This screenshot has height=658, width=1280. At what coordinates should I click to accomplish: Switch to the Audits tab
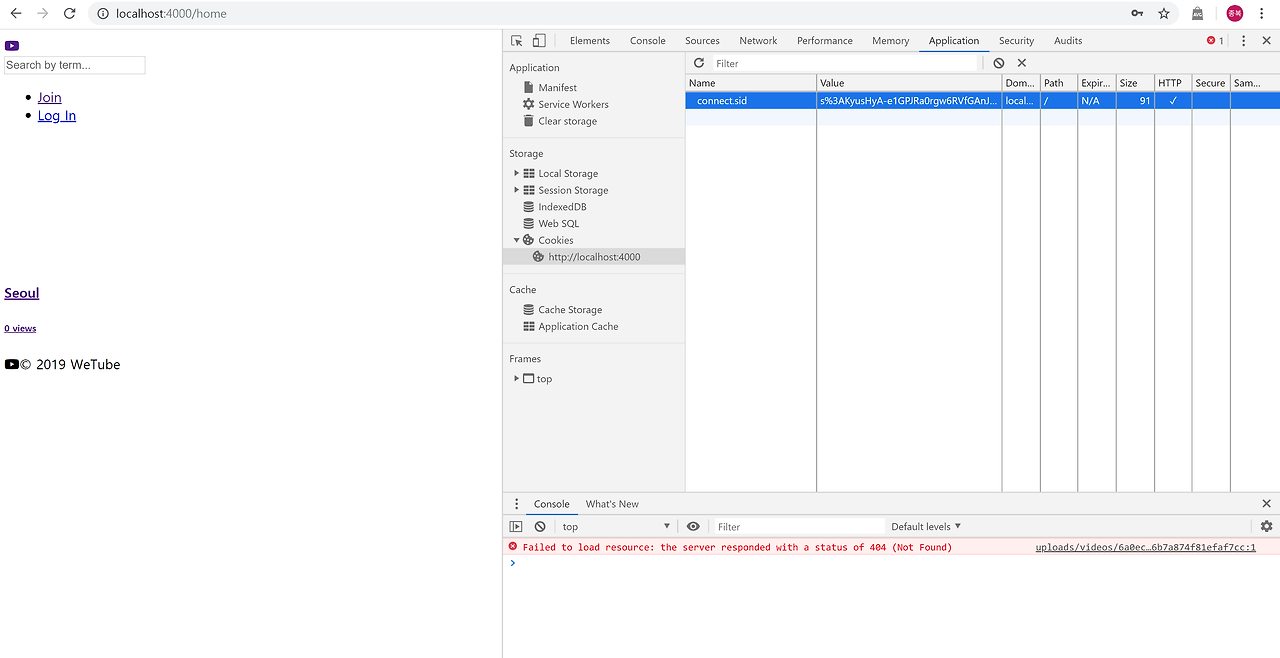[1068, 41]
